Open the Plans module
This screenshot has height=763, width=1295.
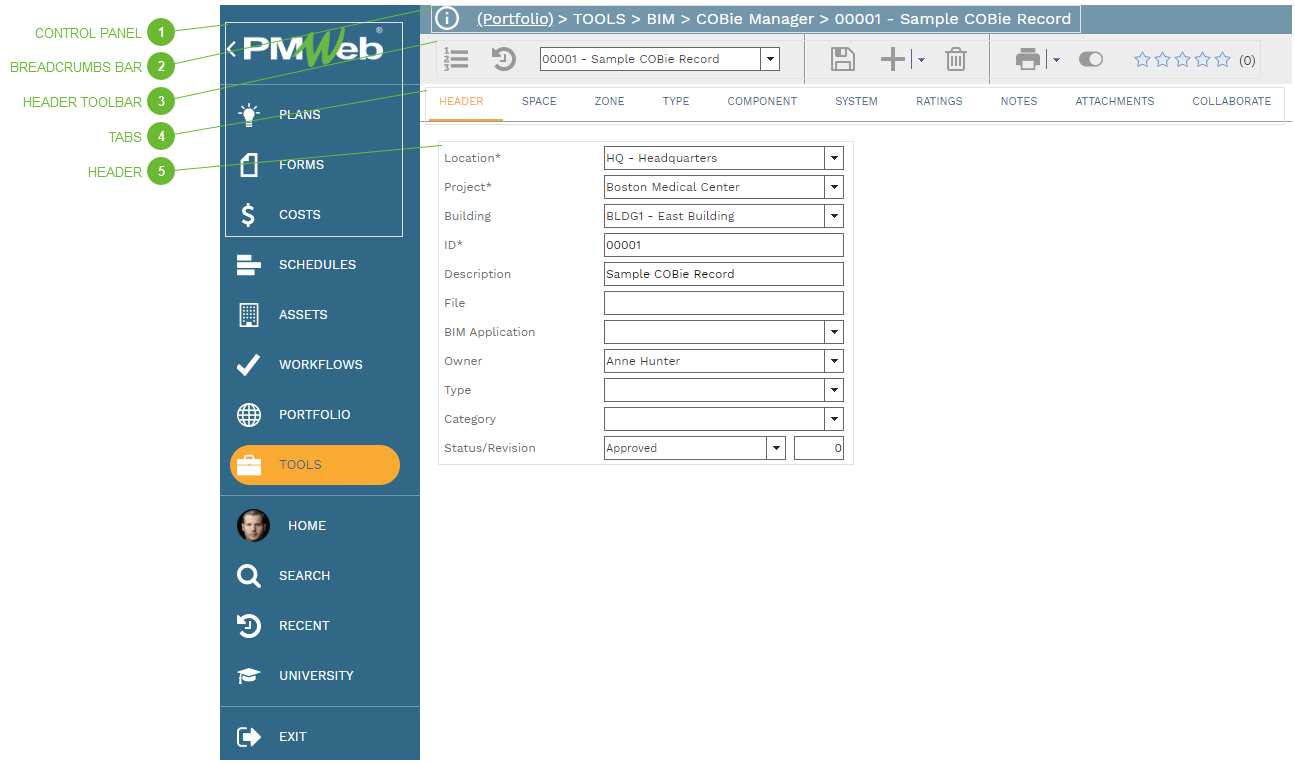(x=300, y=114)
